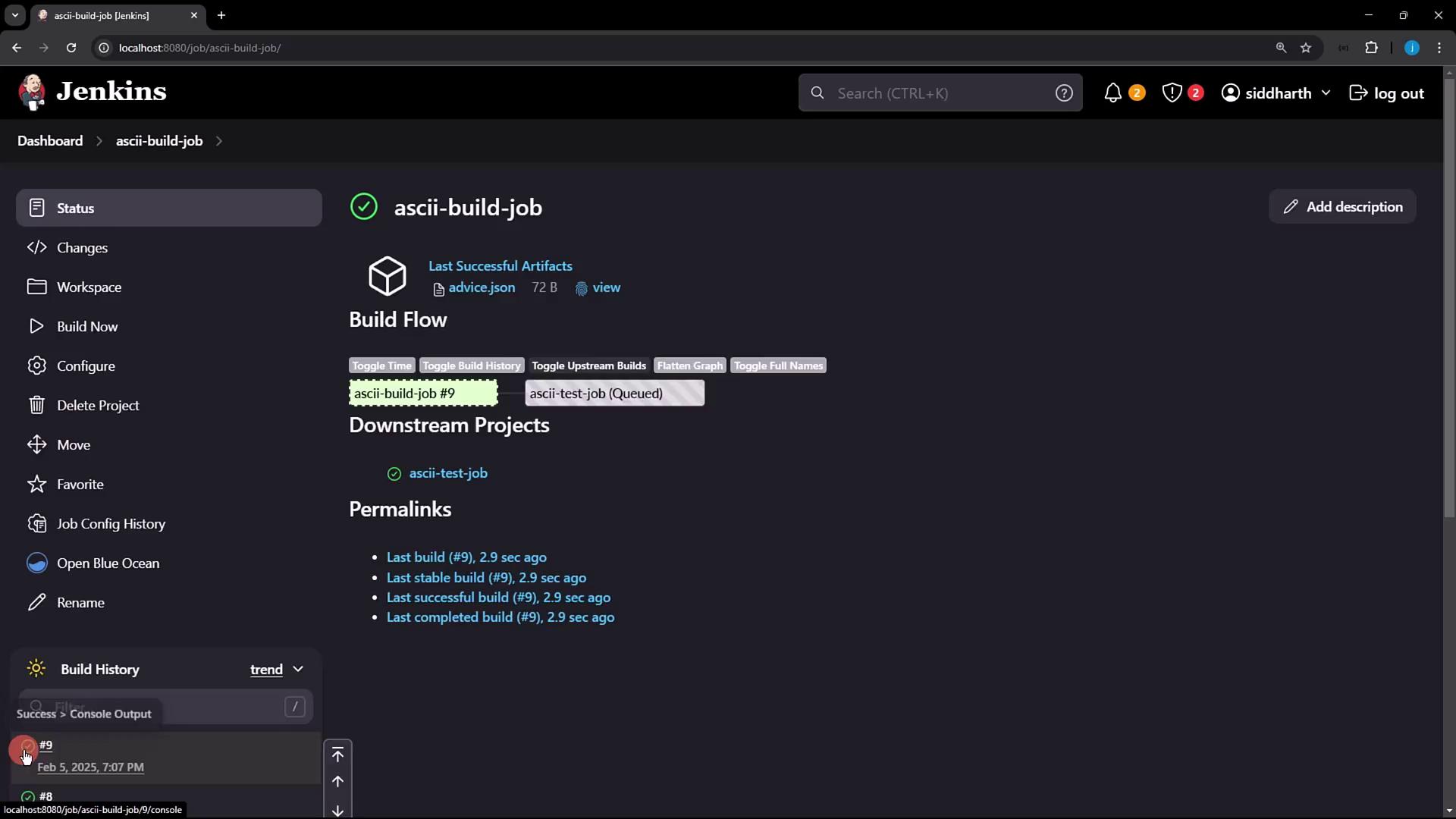The width and height of the screenshot is (1456, 819).
Task: Open Blue Ocean from the sidebar
Action: pyautogui.click(x=108, y=563)
